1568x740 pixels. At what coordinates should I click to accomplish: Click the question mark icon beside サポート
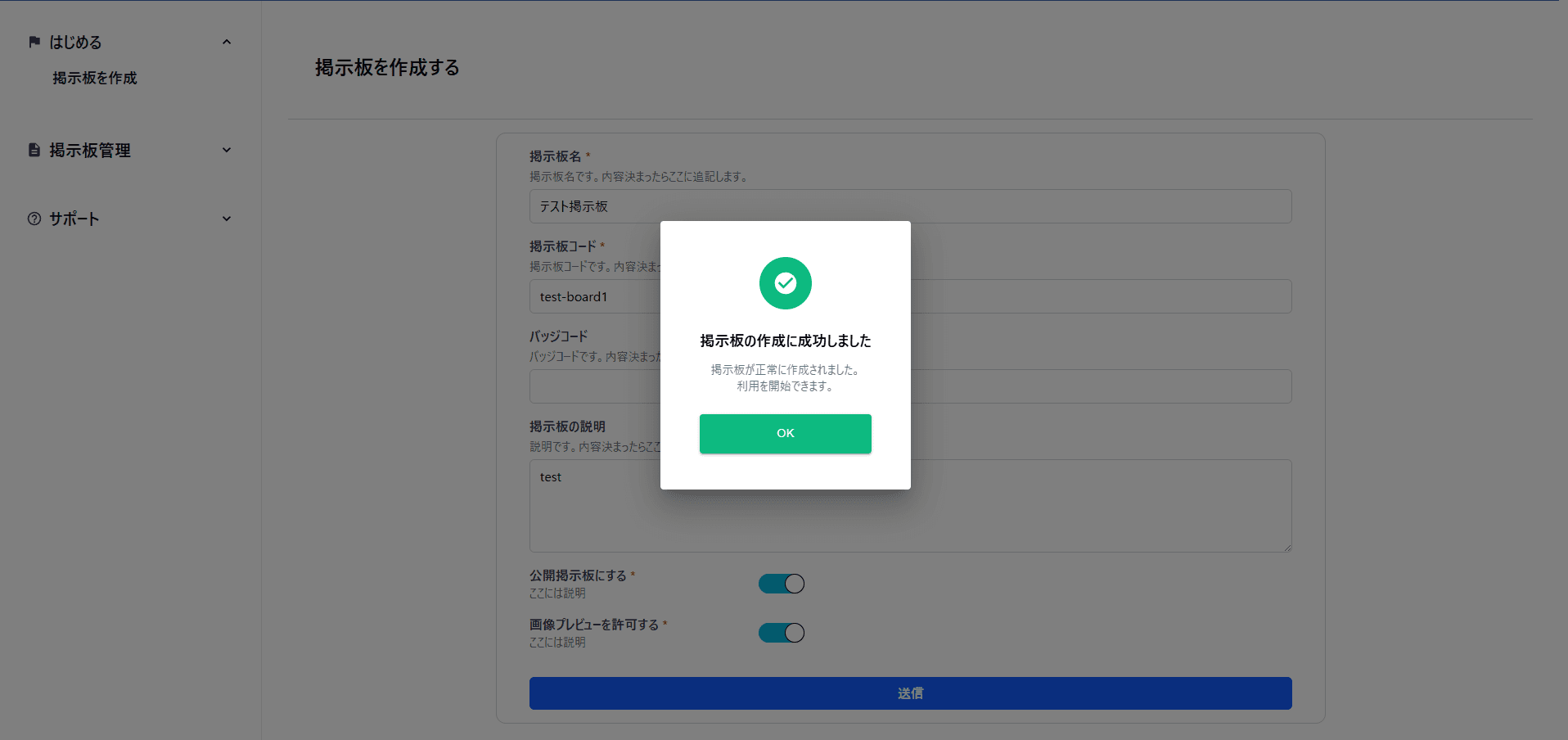34,219
